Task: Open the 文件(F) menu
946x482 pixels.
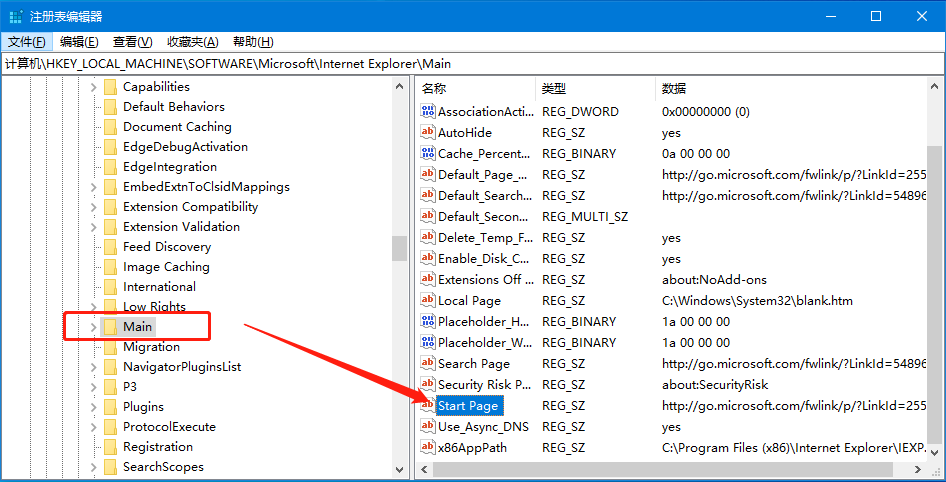Action: click(27, 42)
